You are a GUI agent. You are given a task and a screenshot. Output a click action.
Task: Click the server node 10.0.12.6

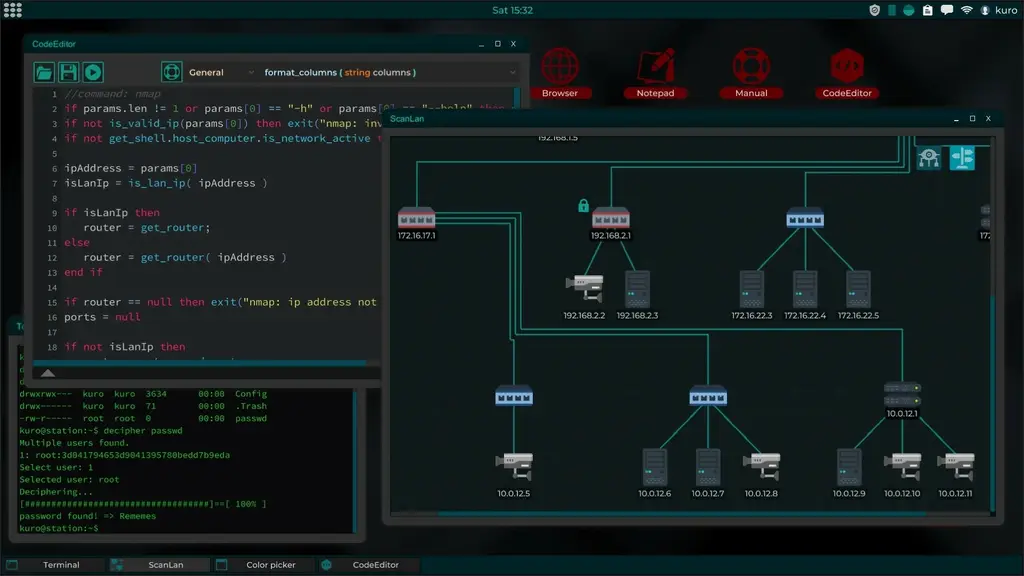click(x=654, y=466)
